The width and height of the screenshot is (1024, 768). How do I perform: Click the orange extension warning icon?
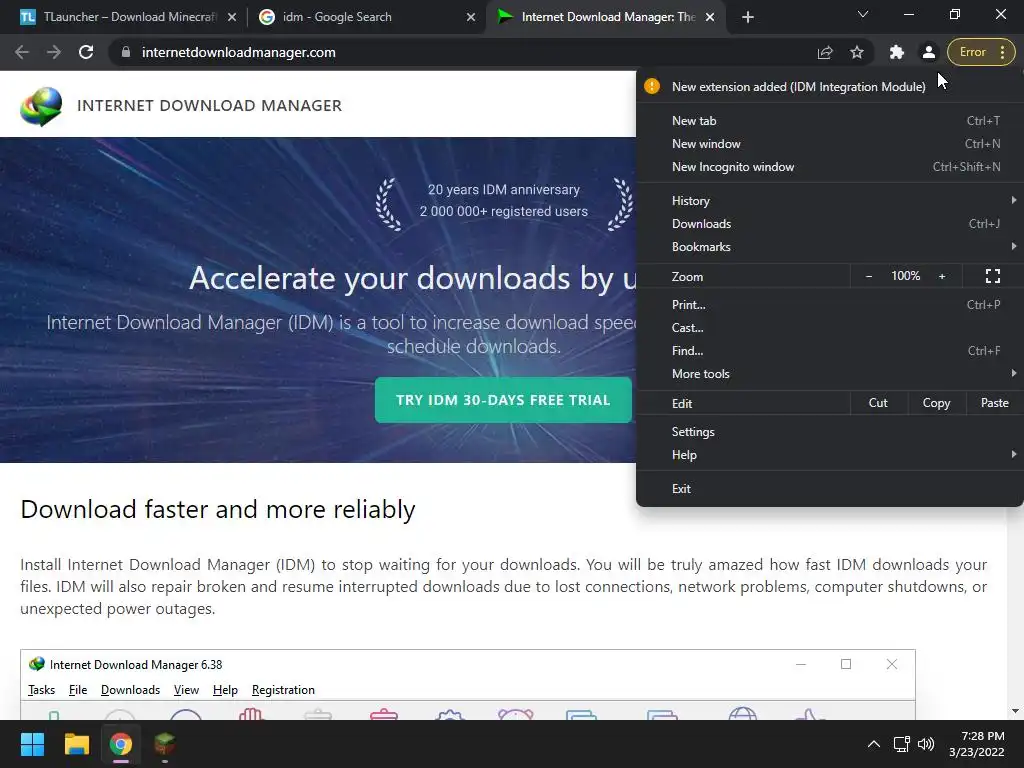(x=652, y=86)
